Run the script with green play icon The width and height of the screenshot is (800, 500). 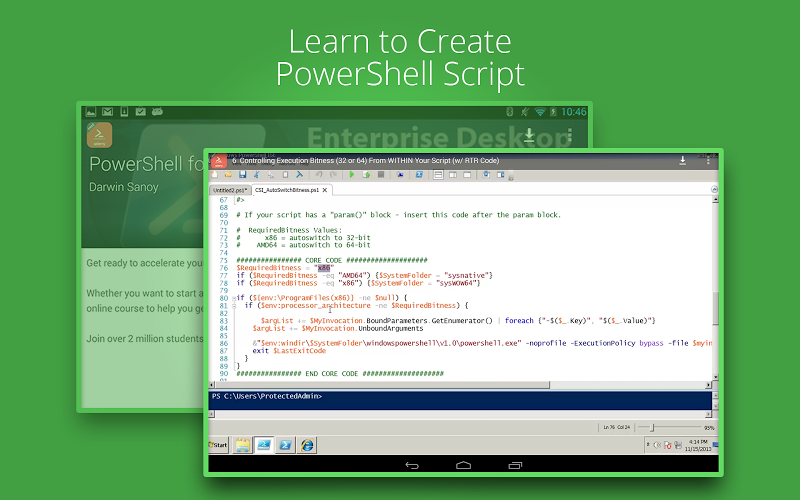pyautogui.click(x=352, y=174)
